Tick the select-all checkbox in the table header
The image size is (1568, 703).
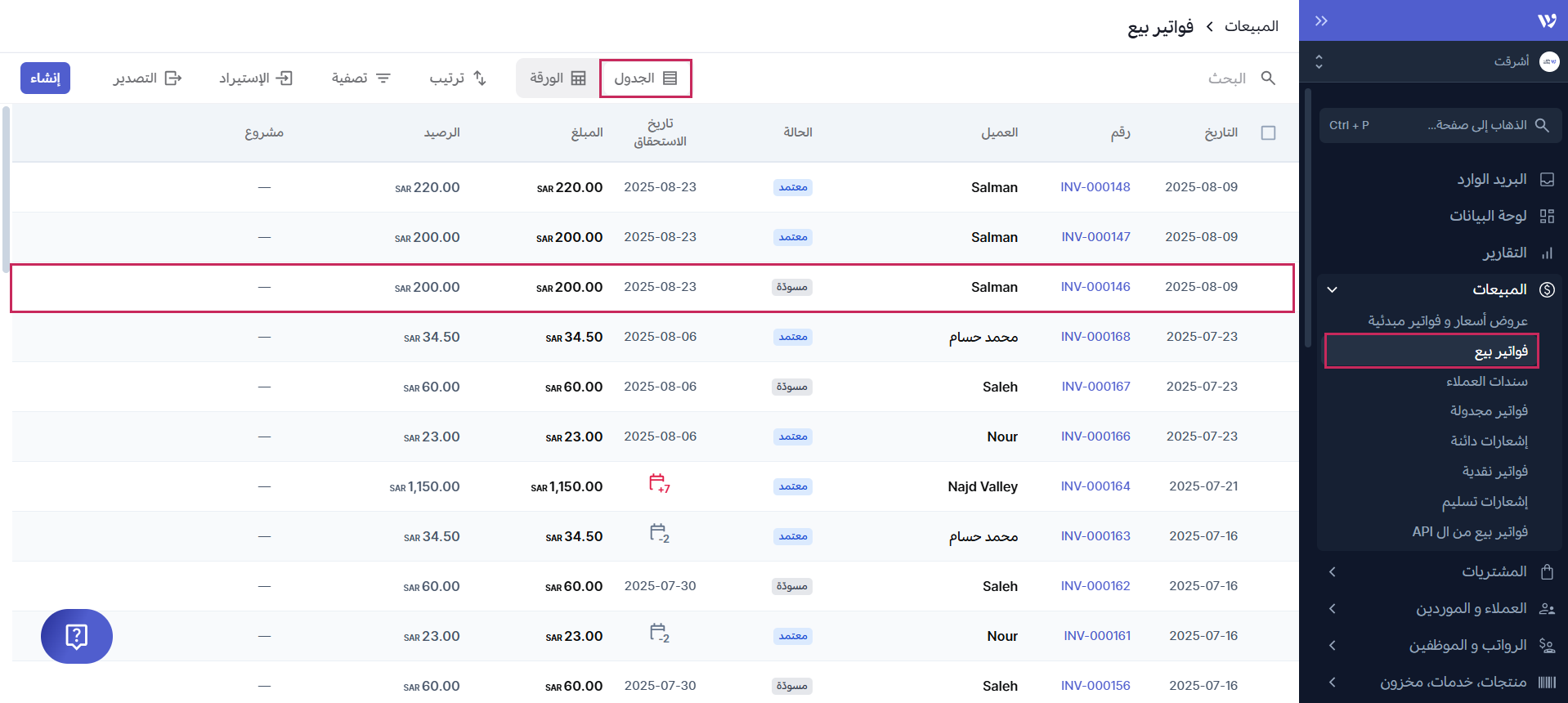1268,133
